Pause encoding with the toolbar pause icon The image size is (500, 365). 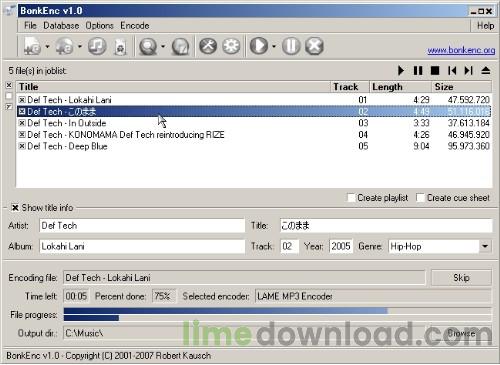(x=291, y=46)
